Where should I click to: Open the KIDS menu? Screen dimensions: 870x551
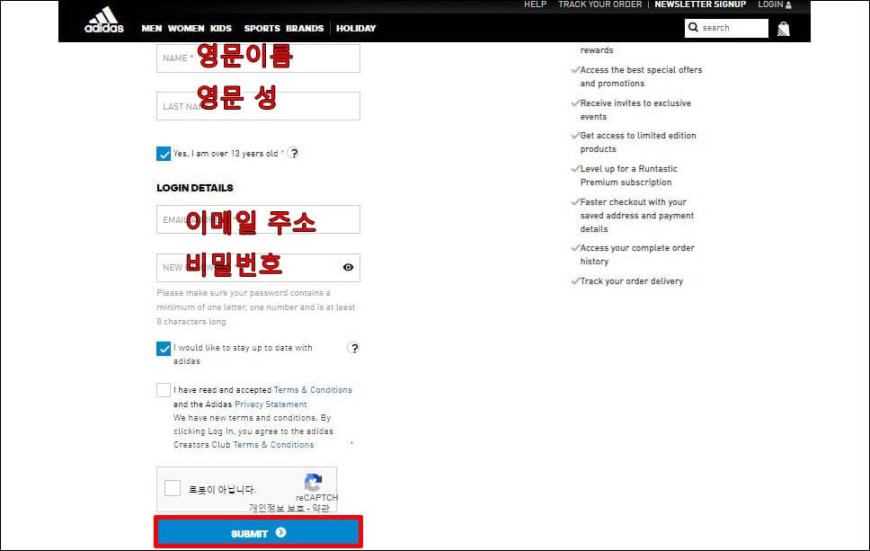pyautogui.click(x=221, y=28)
